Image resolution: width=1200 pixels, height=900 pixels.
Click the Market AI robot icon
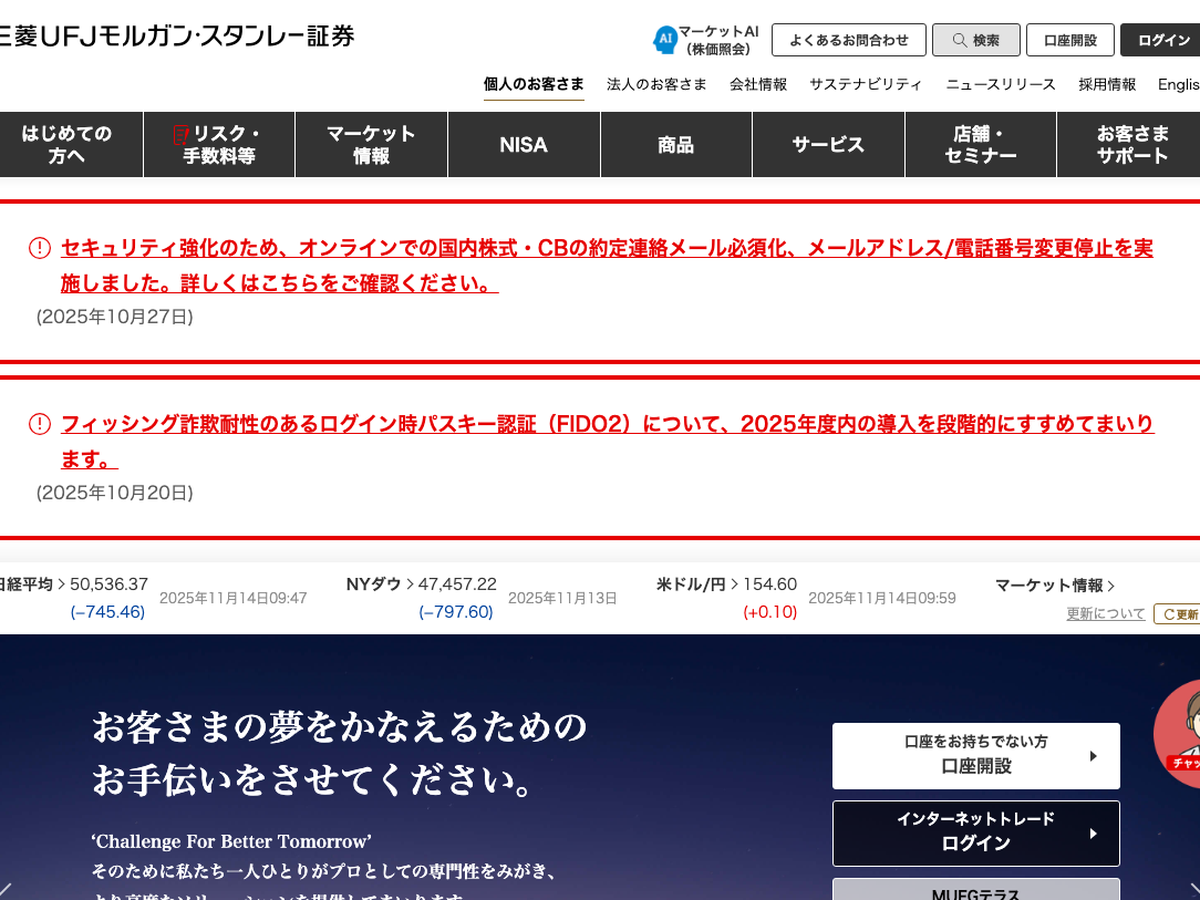coord(665,40)
